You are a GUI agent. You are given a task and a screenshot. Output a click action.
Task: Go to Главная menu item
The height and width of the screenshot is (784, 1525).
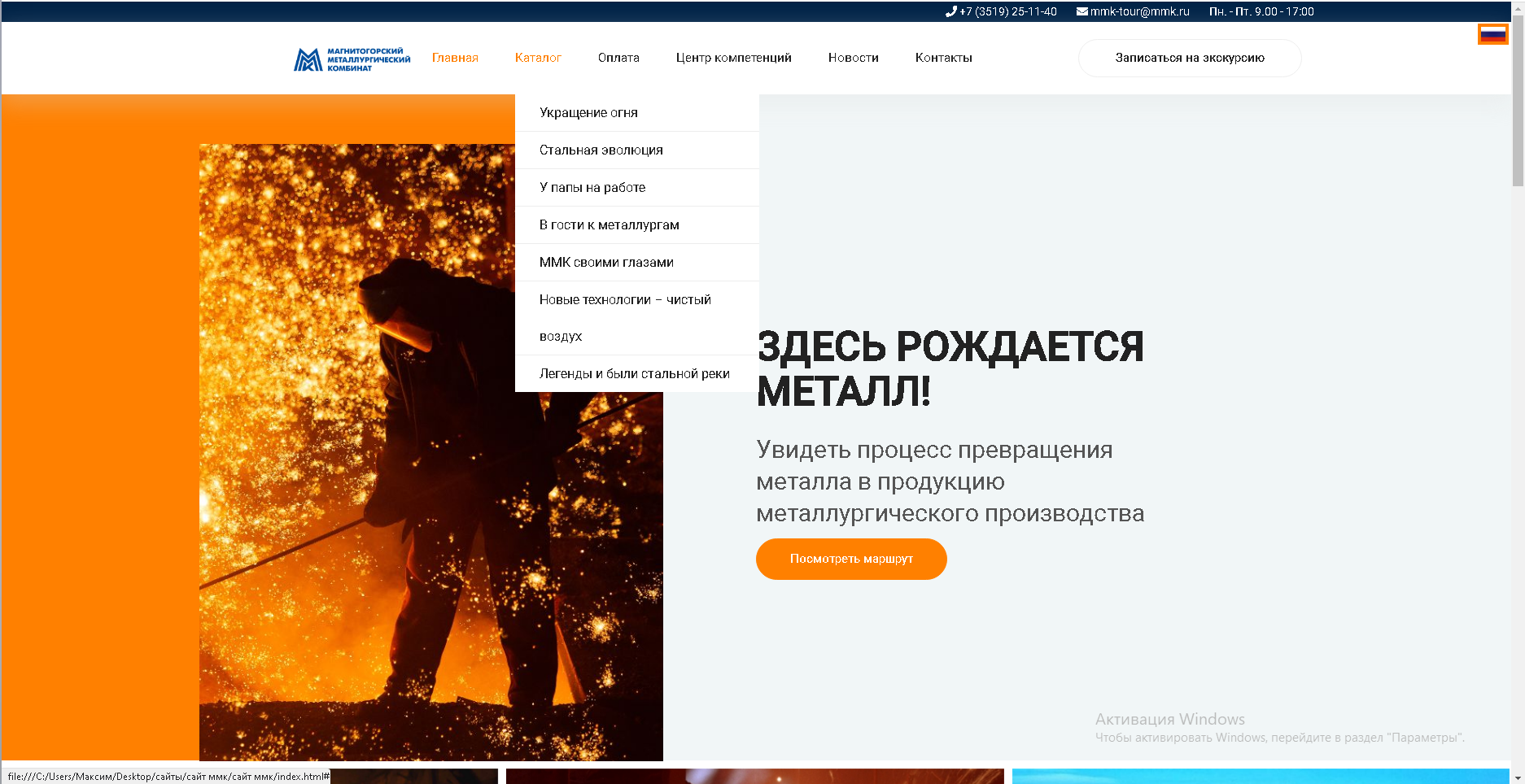tap(455, 58)
